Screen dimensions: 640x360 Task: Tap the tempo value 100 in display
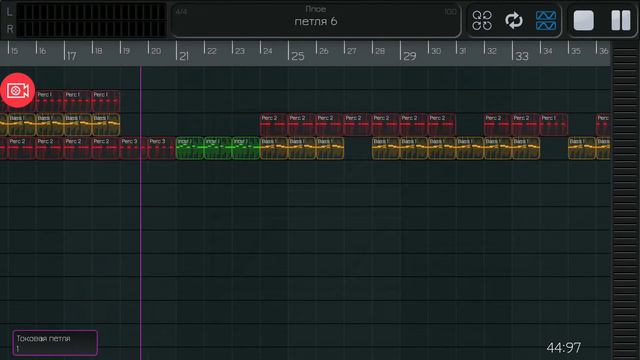click(450, 12)
